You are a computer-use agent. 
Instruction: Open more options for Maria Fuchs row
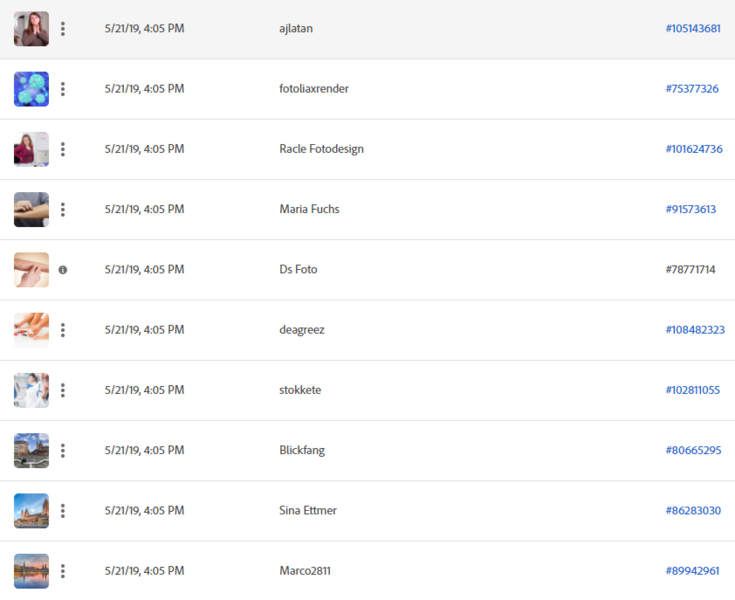(63, 210)
